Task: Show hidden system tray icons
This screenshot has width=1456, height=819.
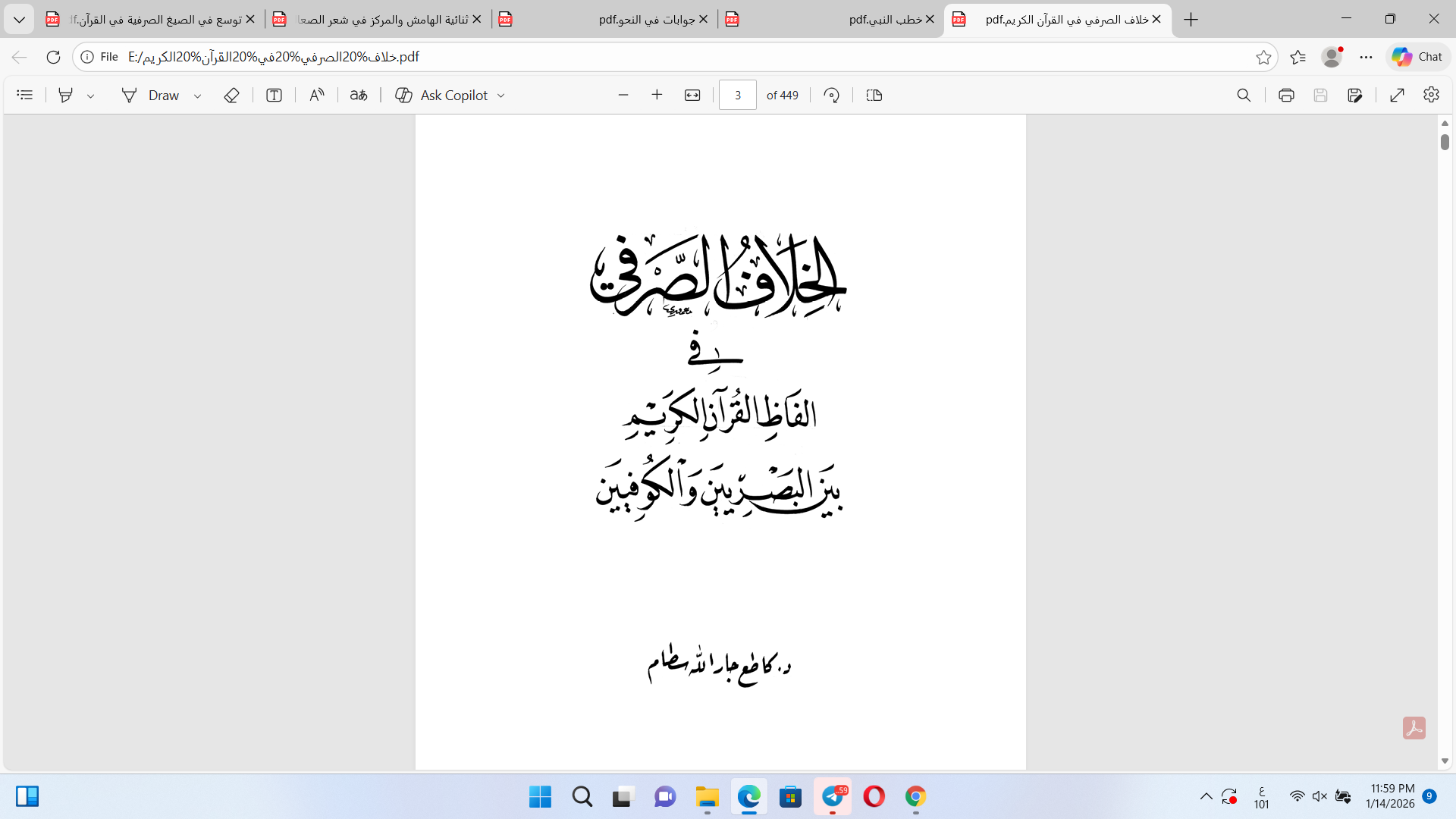Action: 1206,796
